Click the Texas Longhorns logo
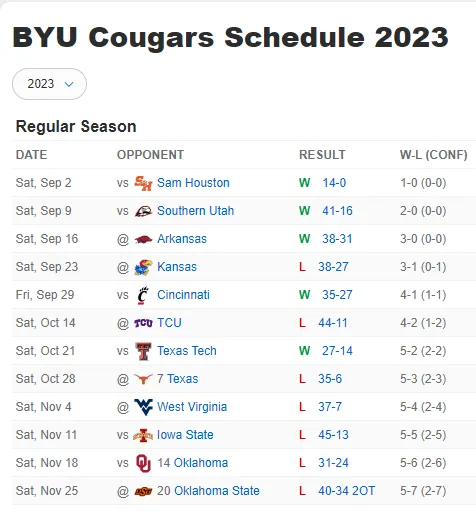 [143, 379]
